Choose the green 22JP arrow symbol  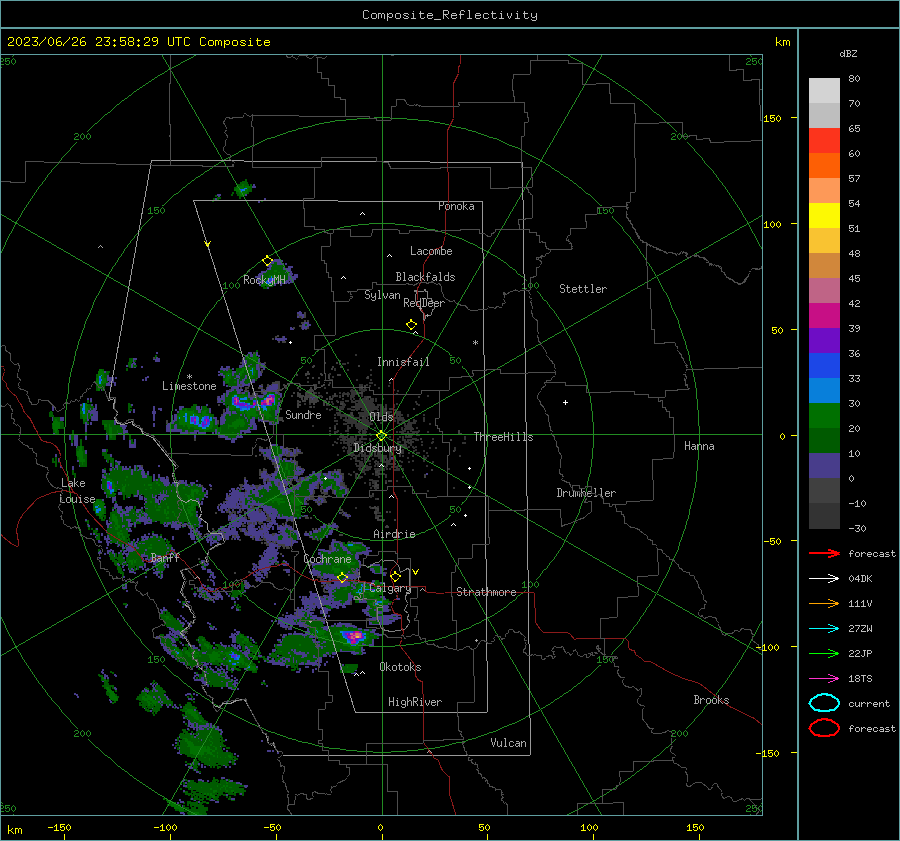click(824, 653)
